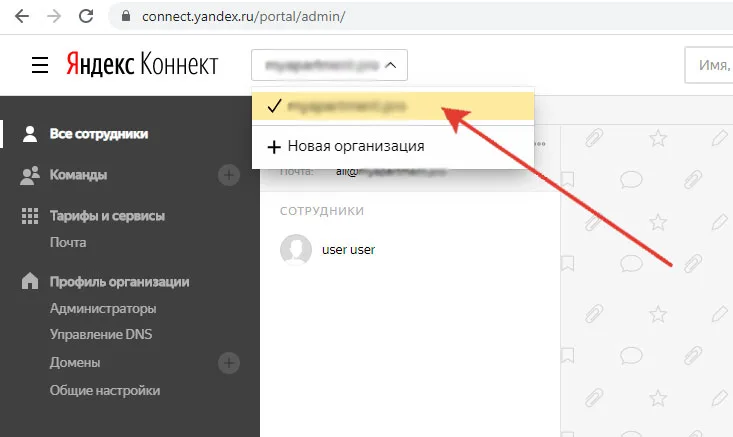Click the grid icon for Тарифы и сервисы
733x437 pixels.
(30, 216)
